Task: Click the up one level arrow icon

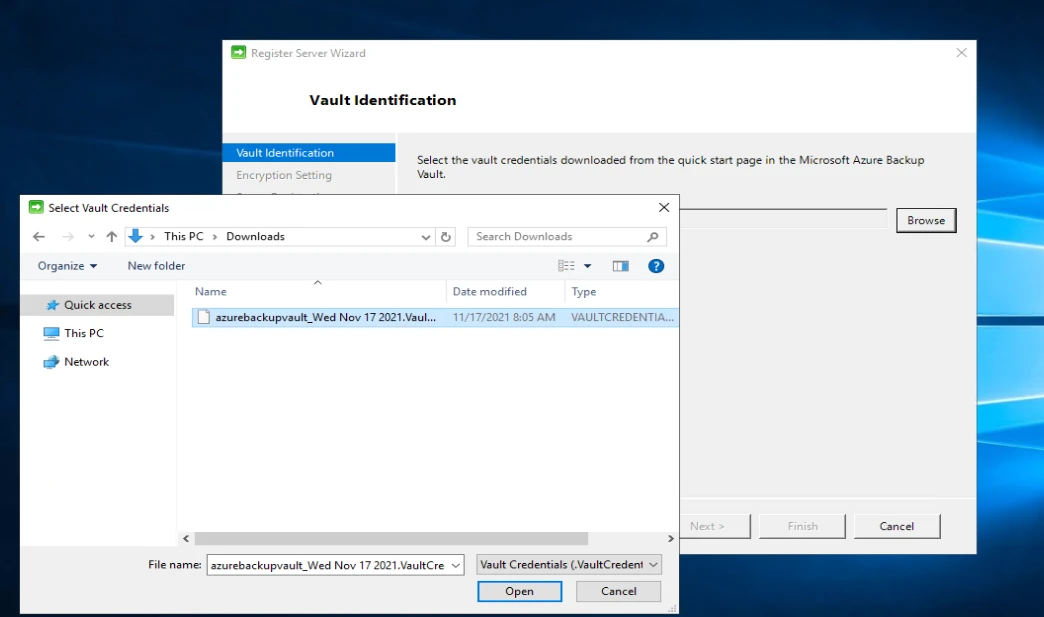Action: [112, 236]
